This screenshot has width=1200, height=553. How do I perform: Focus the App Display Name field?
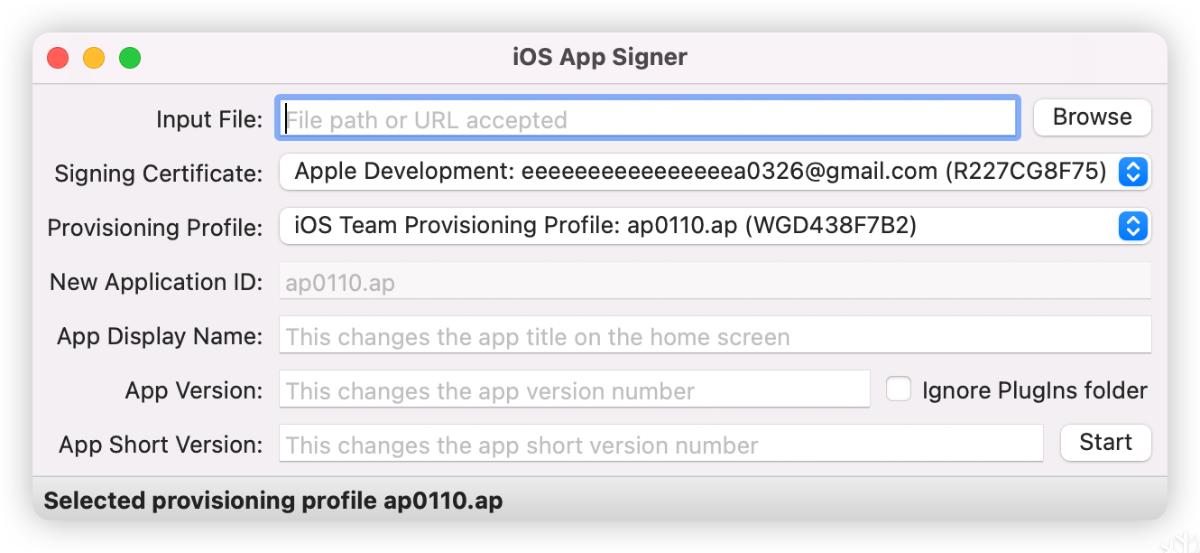715,336
